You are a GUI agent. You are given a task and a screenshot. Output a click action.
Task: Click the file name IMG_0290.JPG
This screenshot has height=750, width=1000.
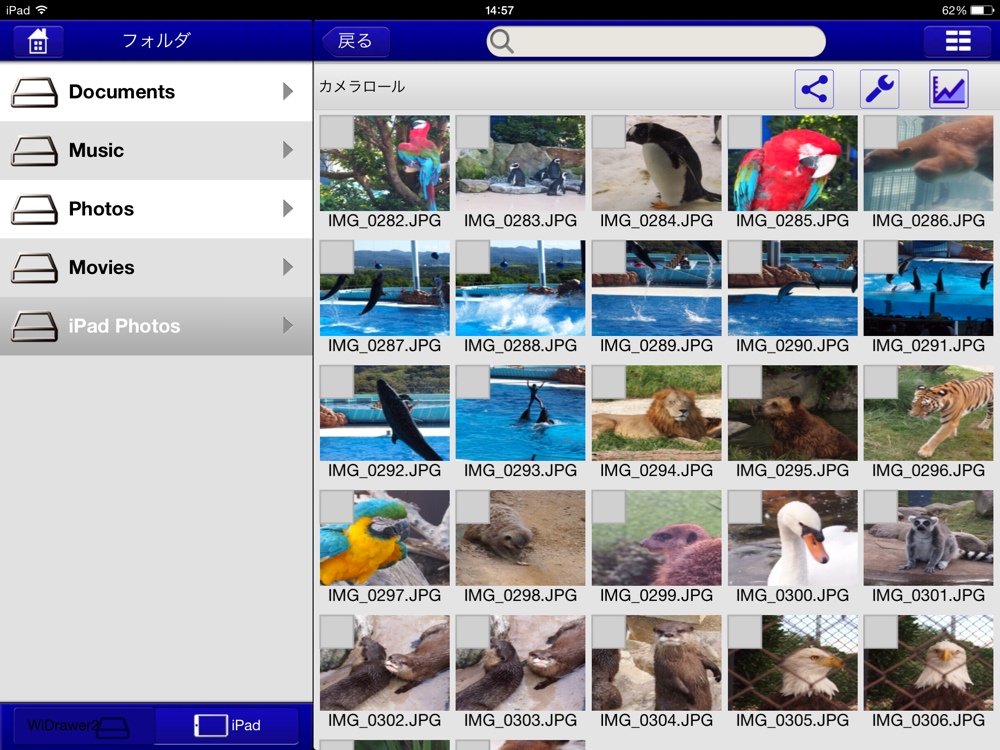coord(793,346)
